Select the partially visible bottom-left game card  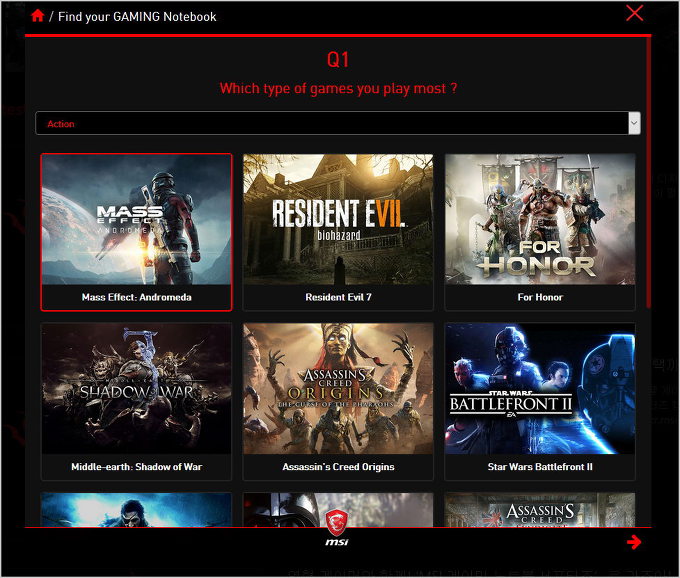pyautogui.click(x=136, y=509)
